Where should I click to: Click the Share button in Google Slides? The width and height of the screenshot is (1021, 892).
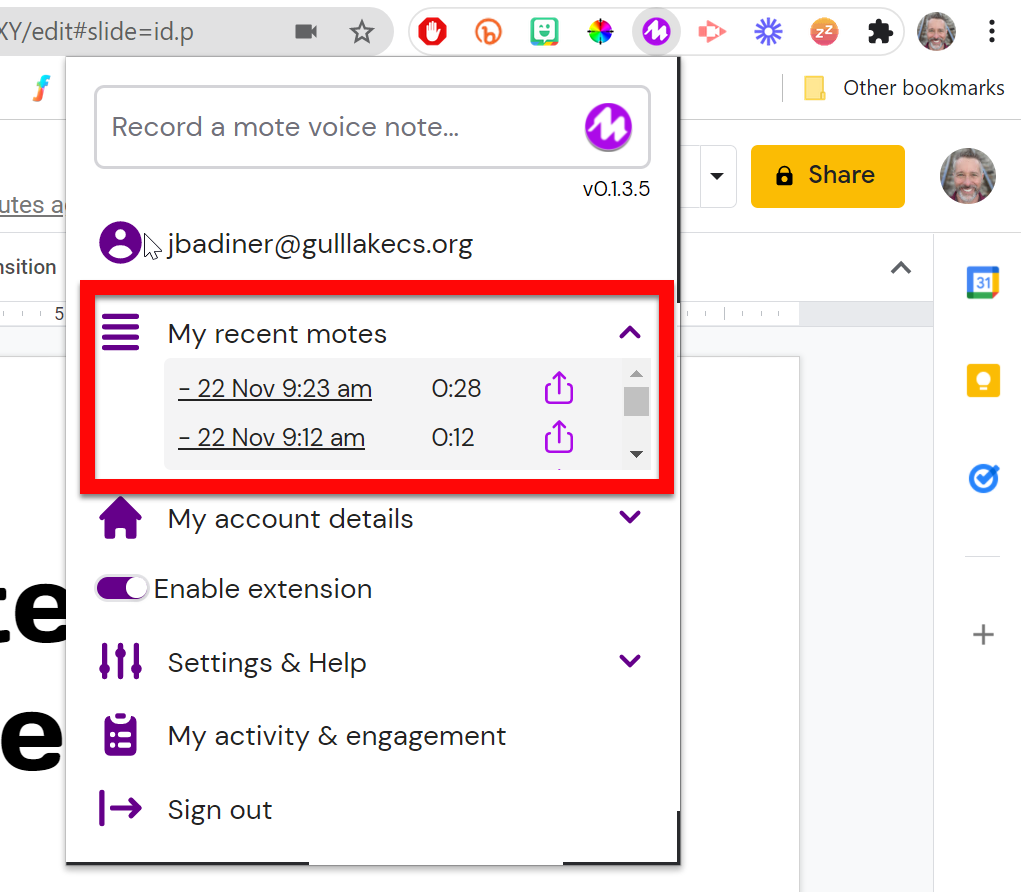[828, 176]
